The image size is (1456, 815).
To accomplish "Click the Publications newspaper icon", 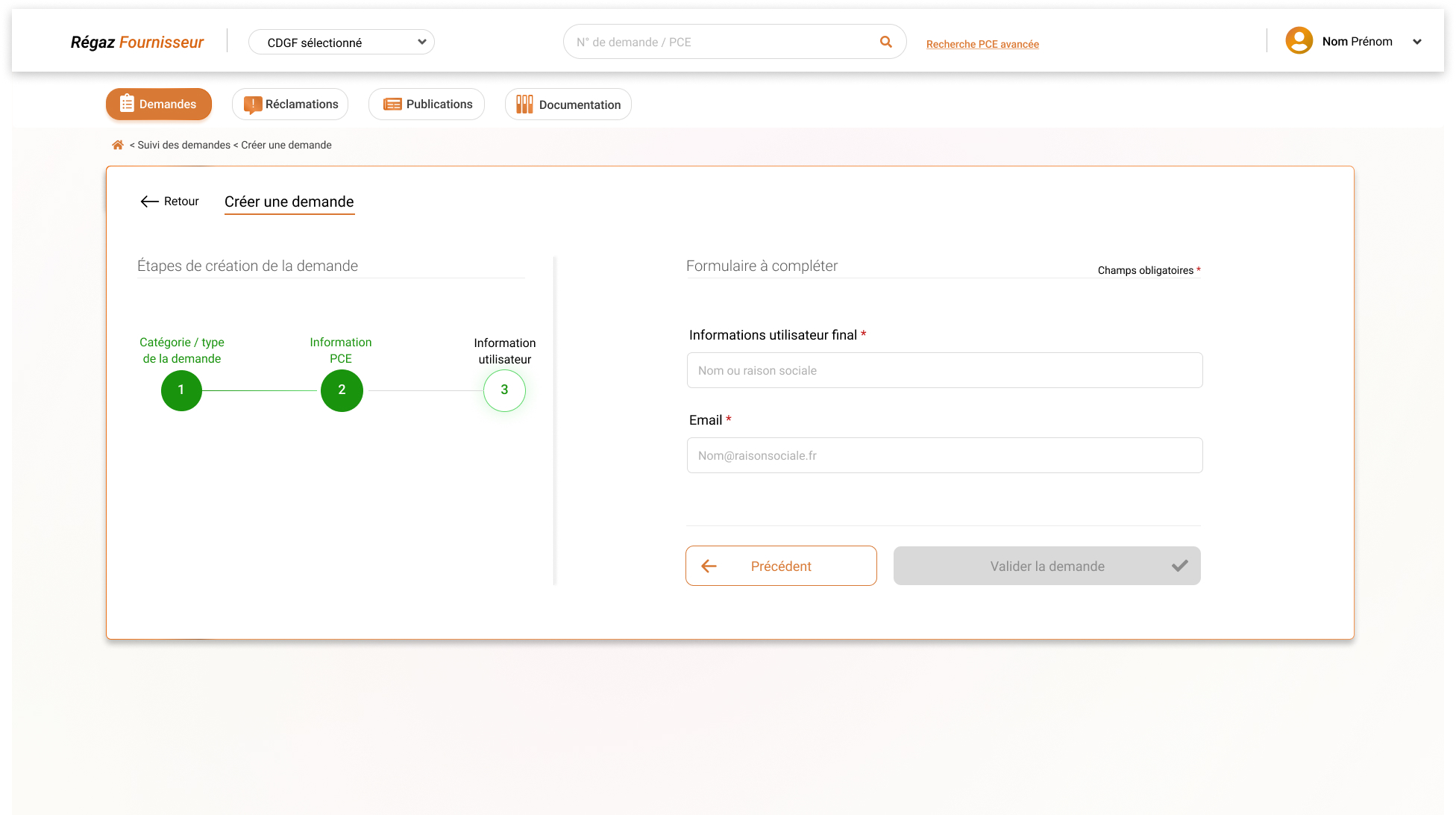I will pos(392,104).
